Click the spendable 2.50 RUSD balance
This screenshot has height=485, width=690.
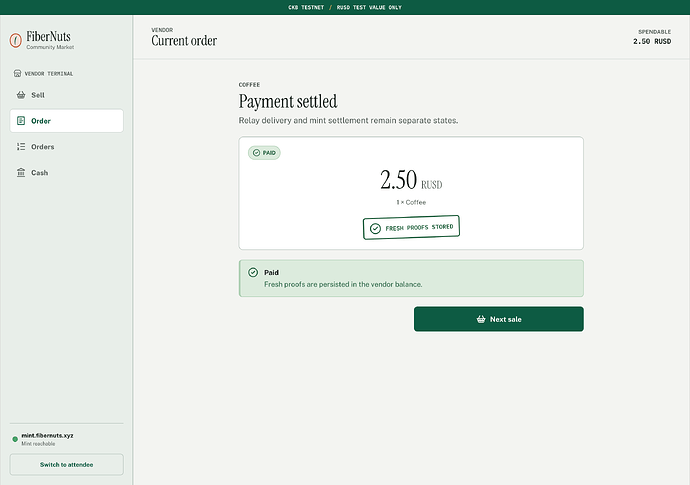(652, 41)
